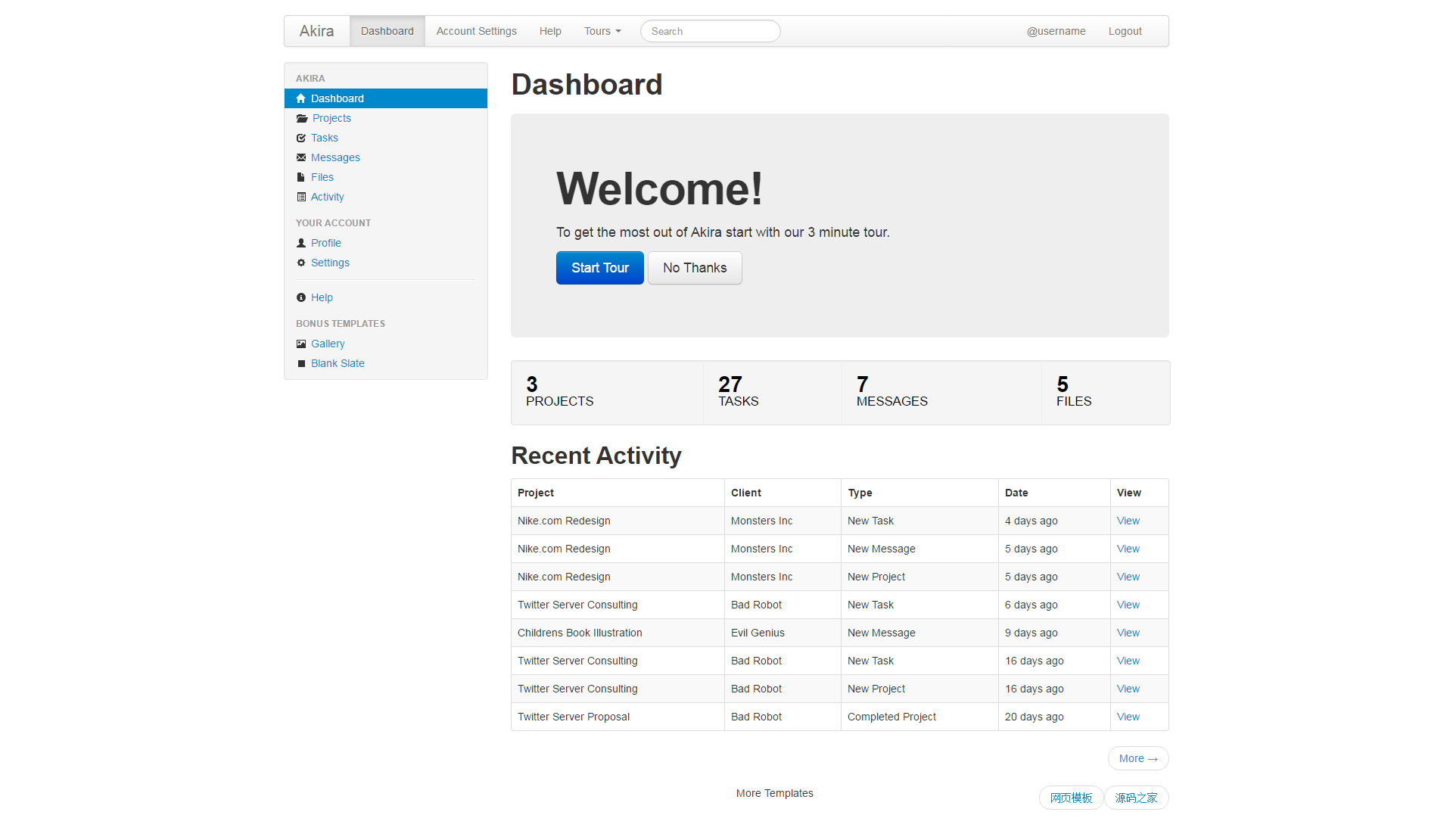Image resolution: width=1453 pixels, height=840 pixels.
Task: Click the gear icon next to Settings
Action: (x=301, y=263)
